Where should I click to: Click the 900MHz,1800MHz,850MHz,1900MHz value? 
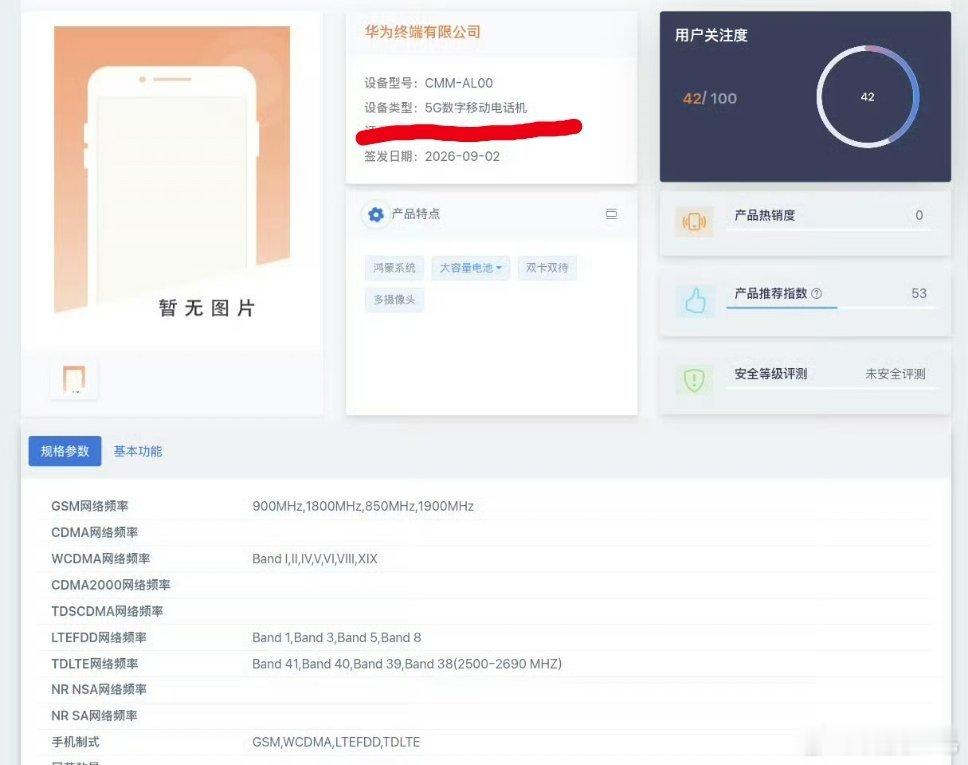tap(363, 506)
